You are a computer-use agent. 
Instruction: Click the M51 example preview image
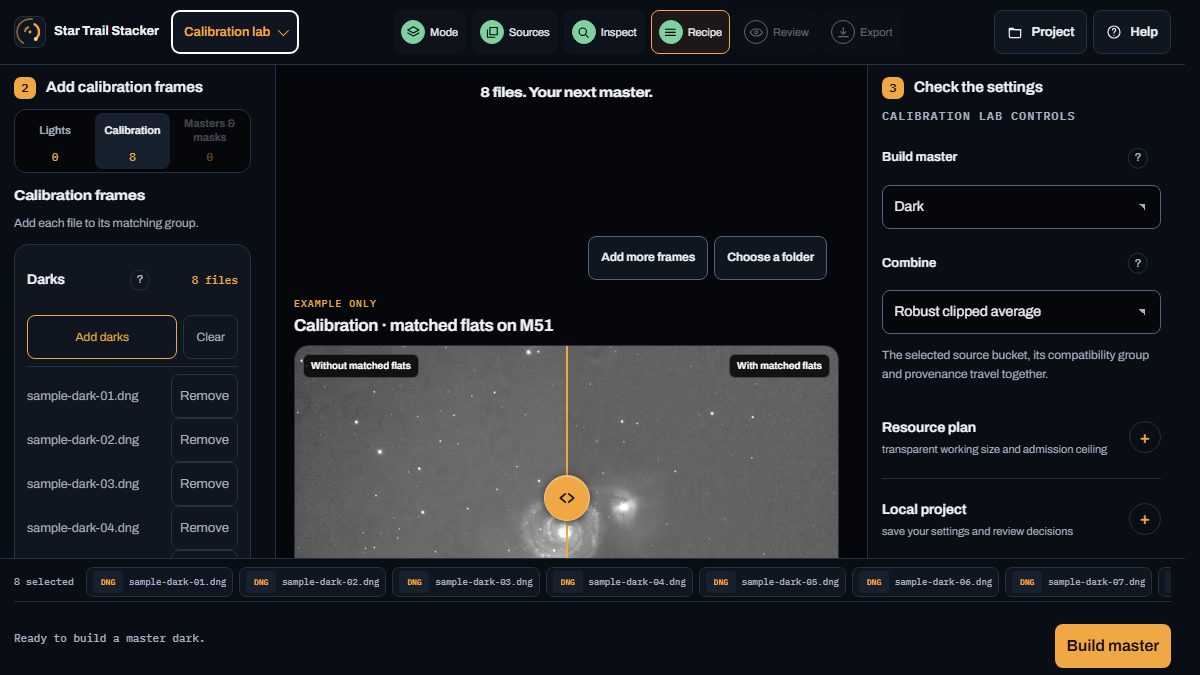(x=566, y=452)
